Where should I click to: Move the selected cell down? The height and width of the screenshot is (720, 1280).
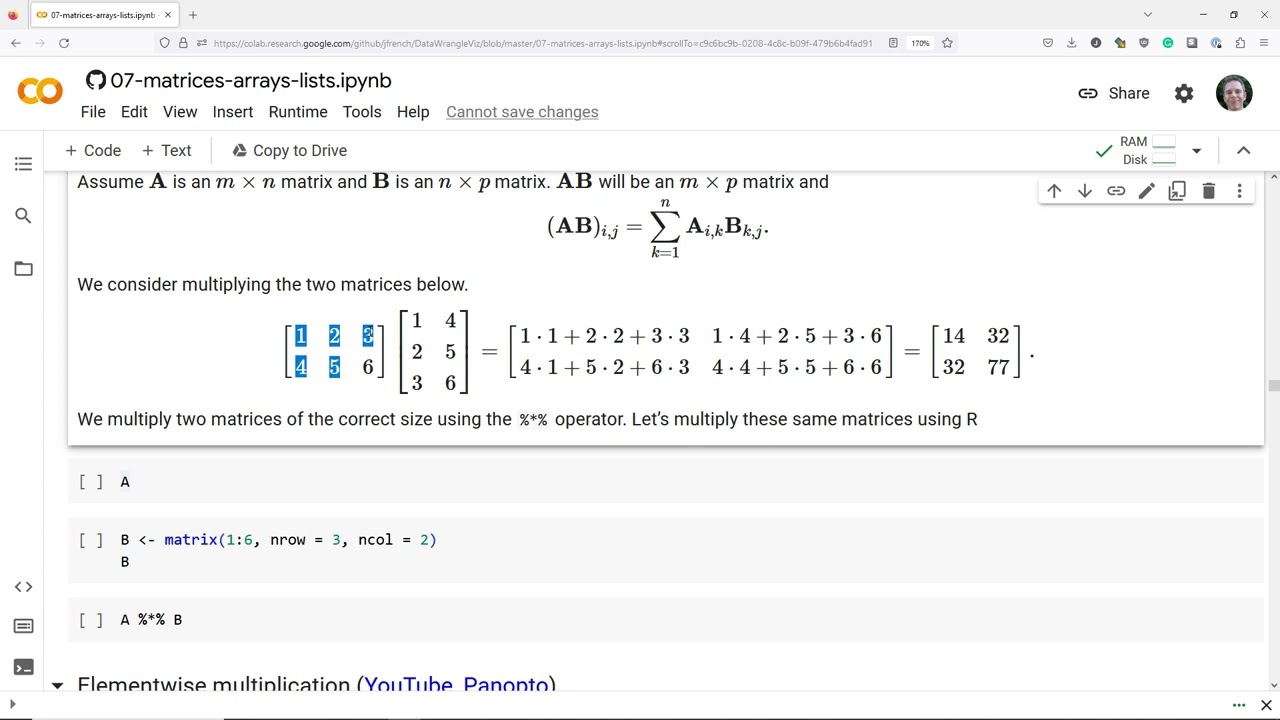[1085, 191]
